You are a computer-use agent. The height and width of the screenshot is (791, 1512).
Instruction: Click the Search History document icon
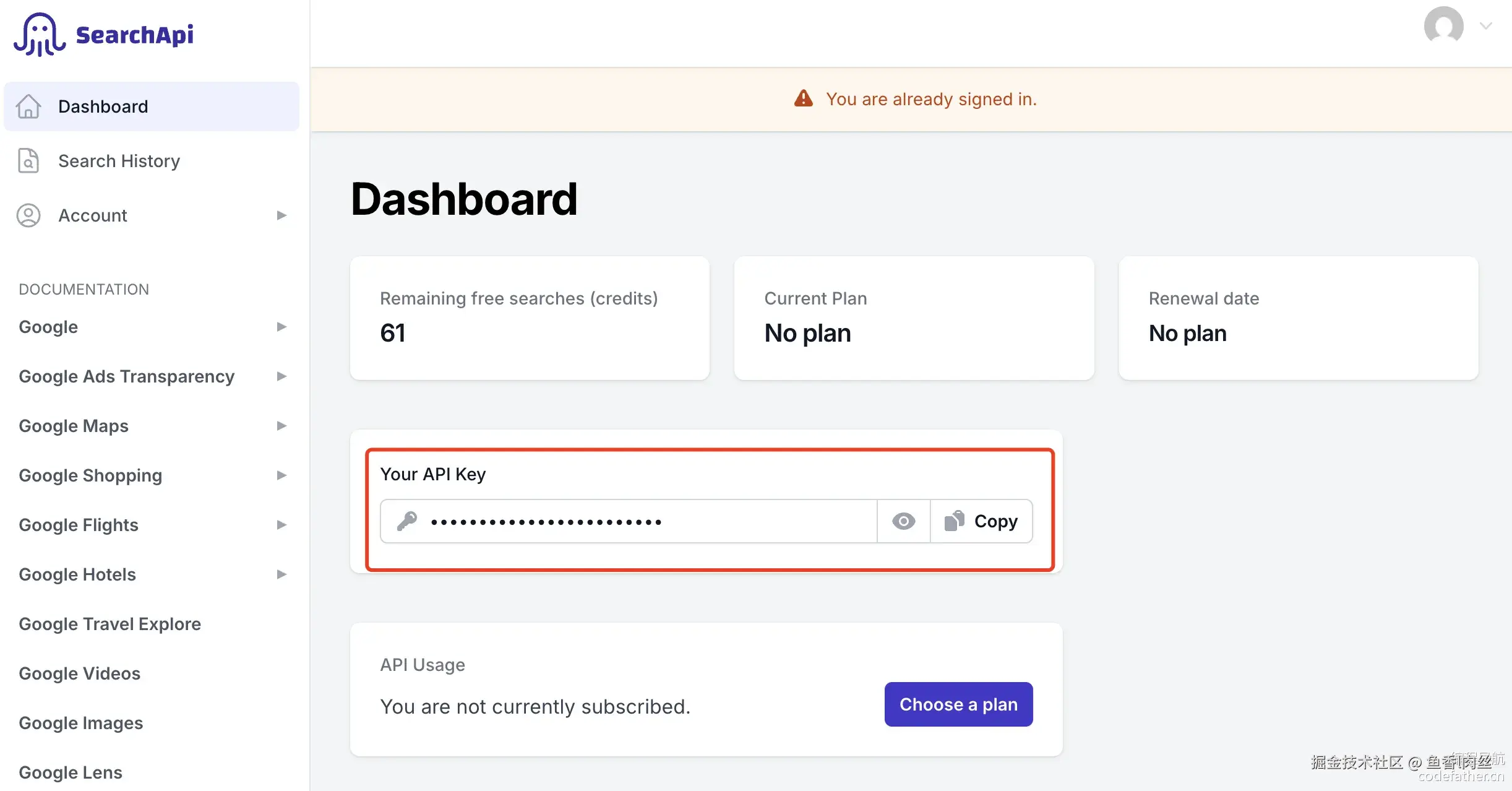coord(28,161)
